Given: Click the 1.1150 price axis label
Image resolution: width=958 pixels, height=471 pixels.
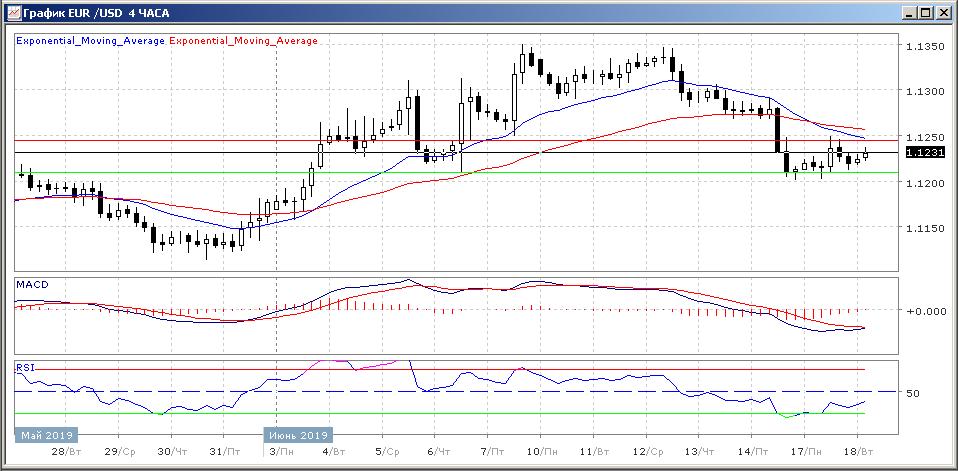Looking at the screenshot, I should 923,229.
